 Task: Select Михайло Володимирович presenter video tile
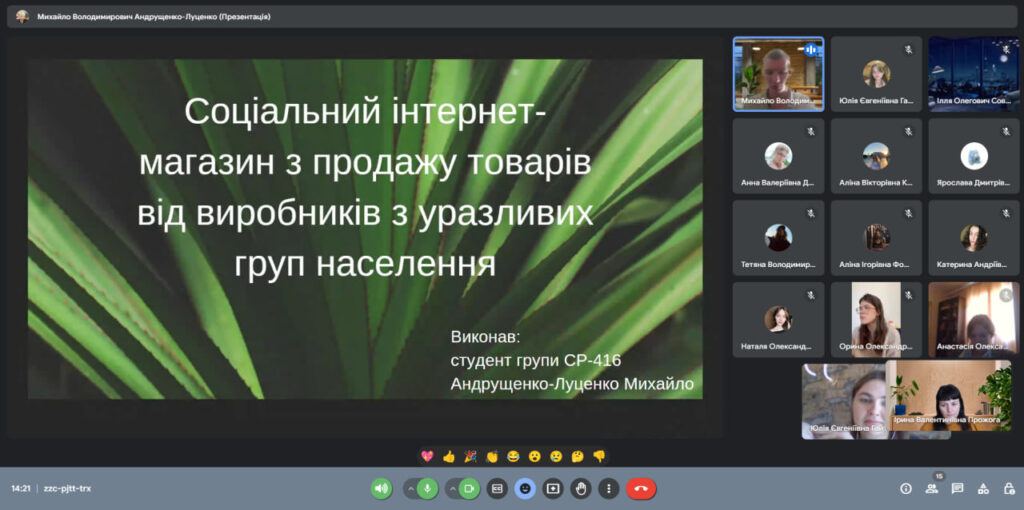(x=778, y=73)
